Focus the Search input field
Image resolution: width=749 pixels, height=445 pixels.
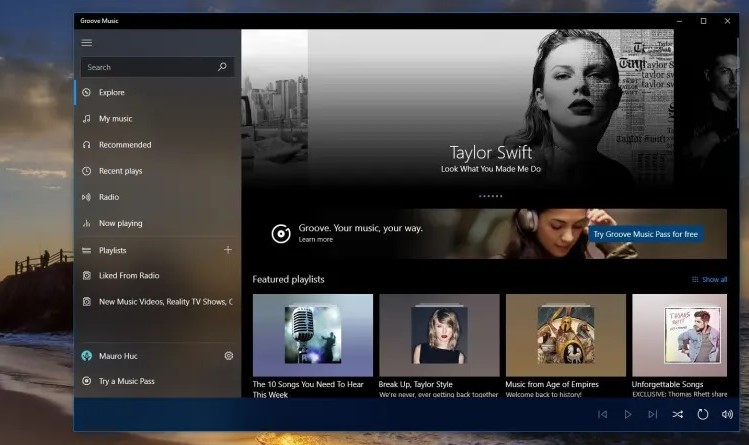157,67
